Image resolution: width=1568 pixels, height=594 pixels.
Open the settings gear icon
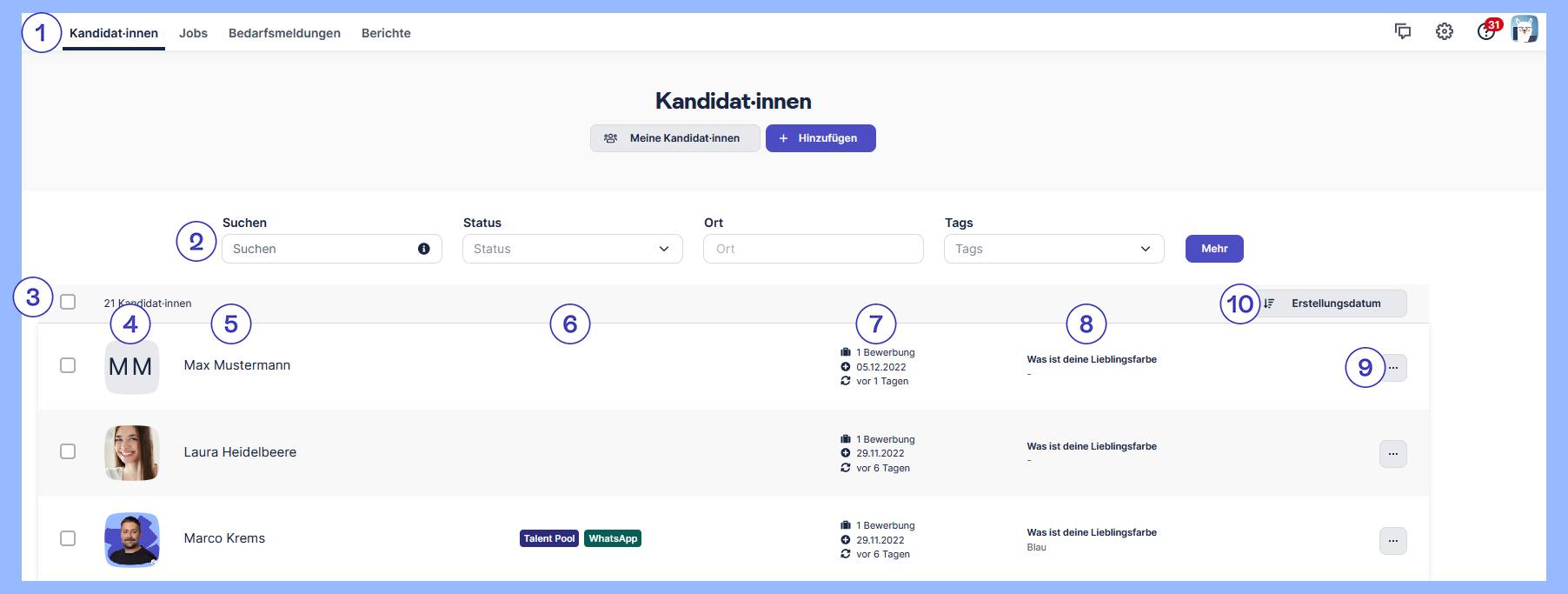tap(1444, 31)
